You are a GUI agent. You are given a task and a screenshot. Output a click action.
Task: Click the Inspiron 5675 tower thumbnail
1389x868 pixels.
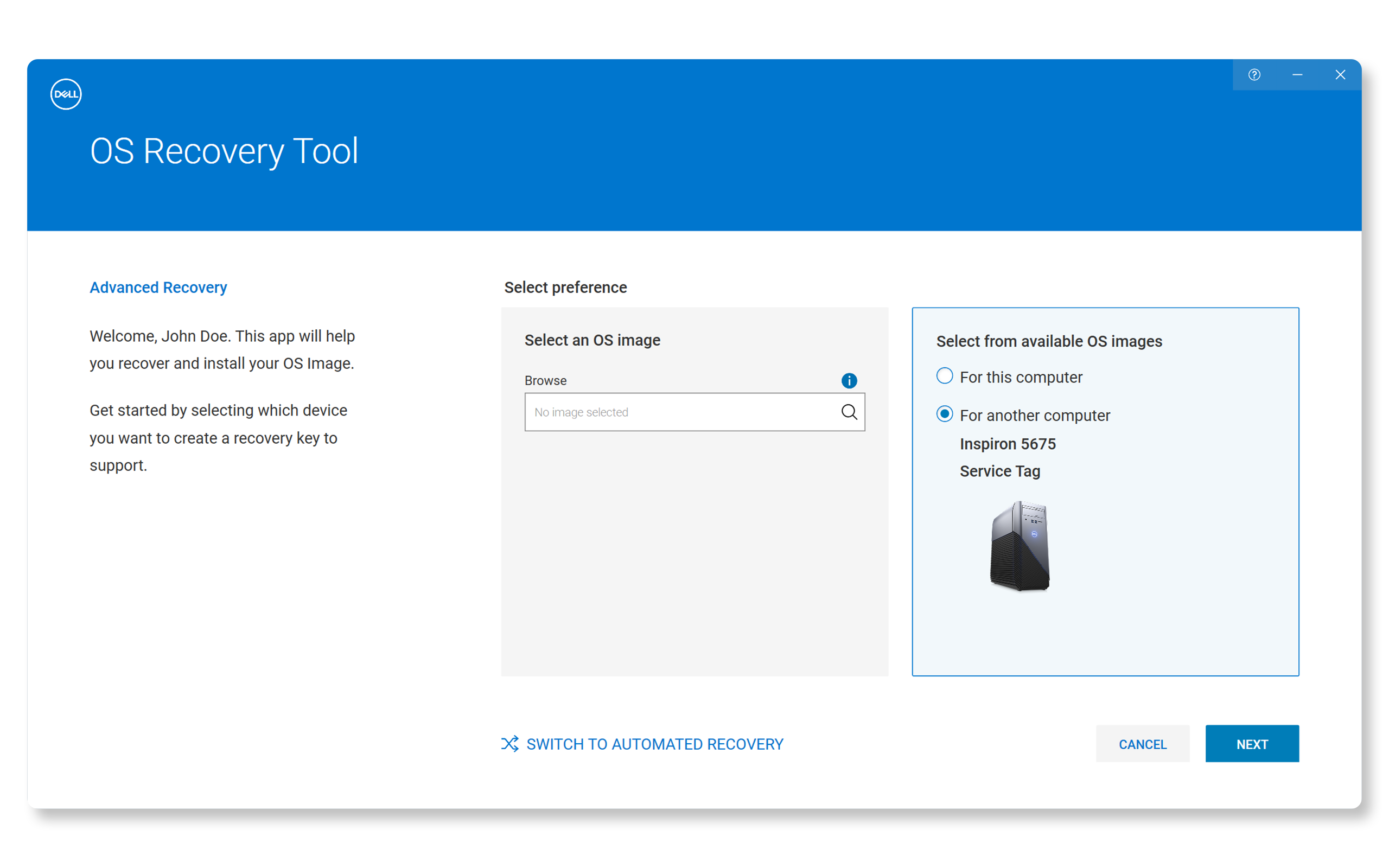[1021, 545]
